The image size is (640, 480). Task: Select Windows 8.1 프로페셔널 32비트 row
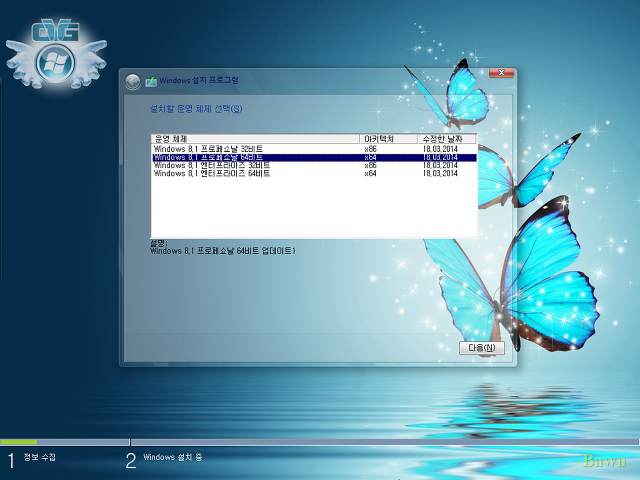coord(314,149)
